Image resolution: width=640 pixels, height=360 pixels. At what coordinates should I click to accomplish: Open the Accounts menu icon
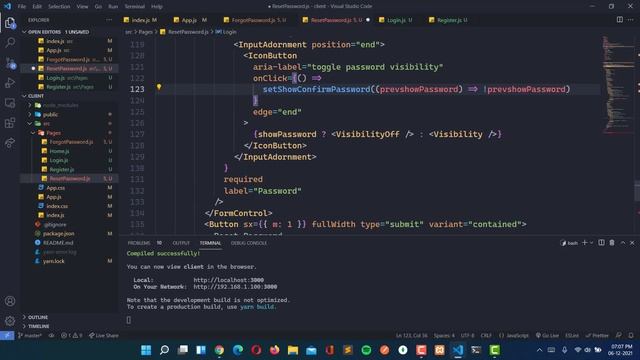[x=10, y=301]
